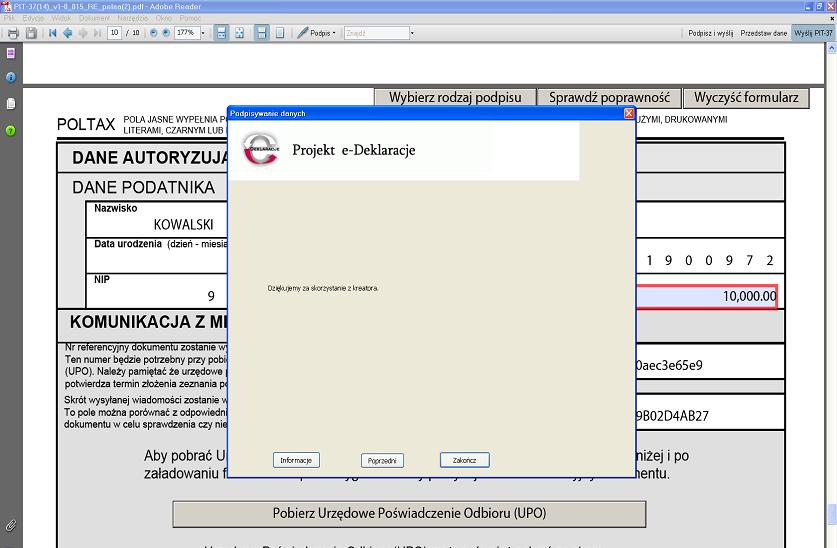The height and width of the screenshot is (548, 837).
Task: Click the DANE PODATNIKA heading
Action: pyautogui.click(x=144, y=187)
